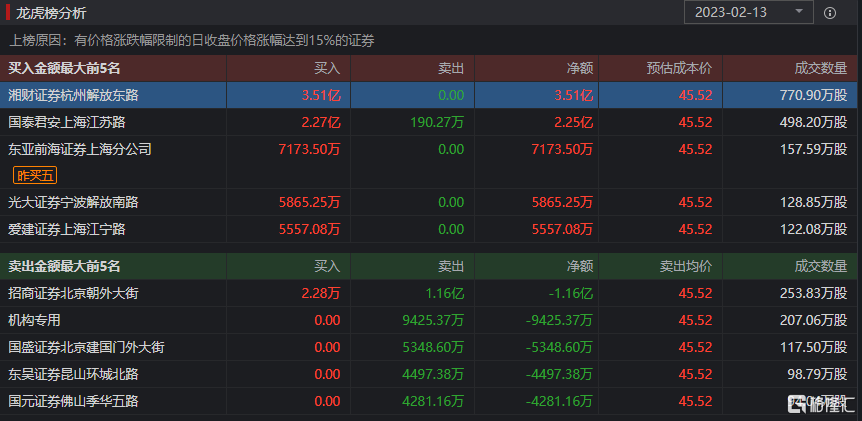Click the 卖出均价 column header
Viewport: 862px width, 421px height.
[686, 267]
